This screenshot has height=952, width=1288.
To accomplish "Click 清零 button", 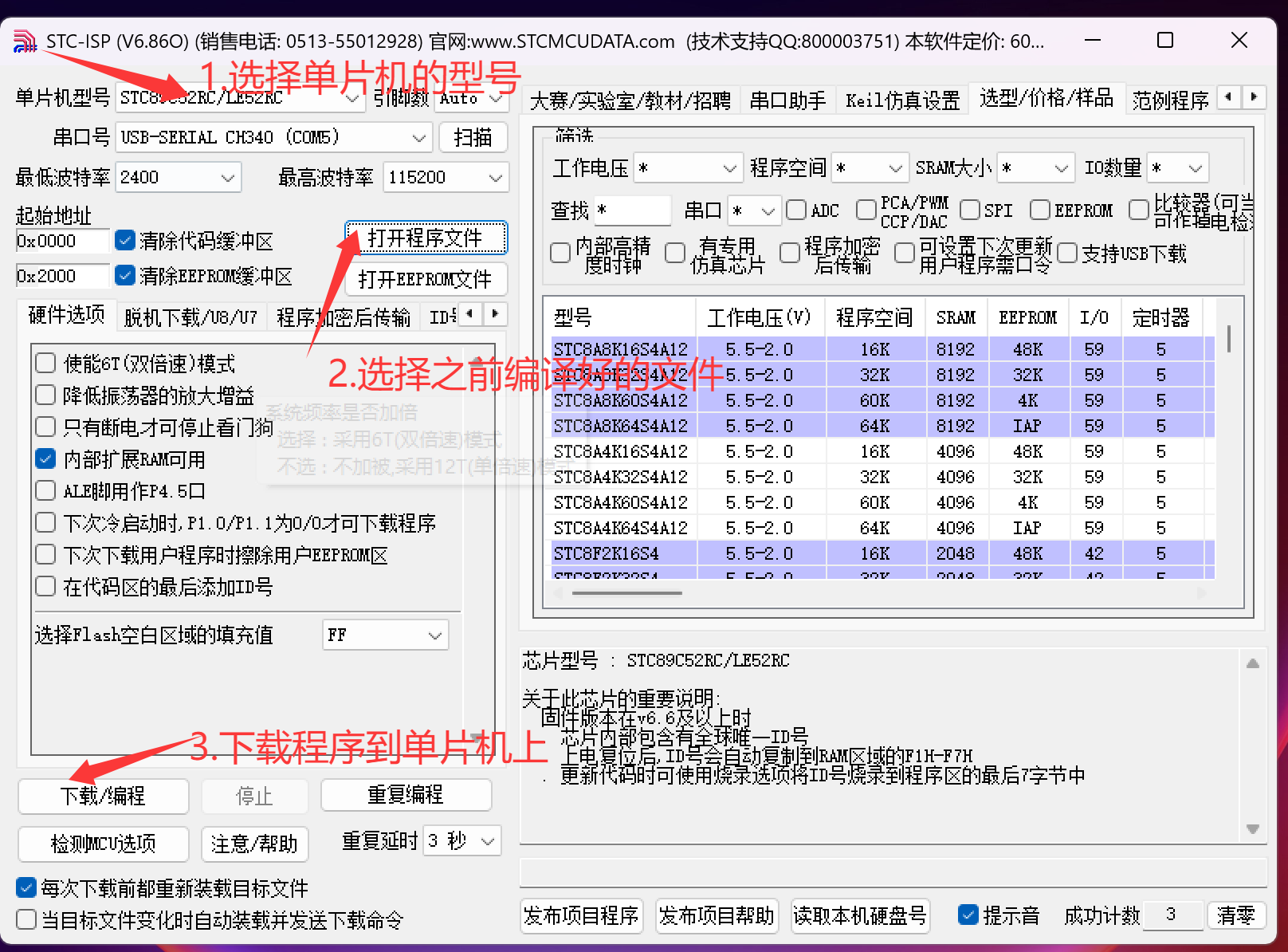I will [1236, 915].
